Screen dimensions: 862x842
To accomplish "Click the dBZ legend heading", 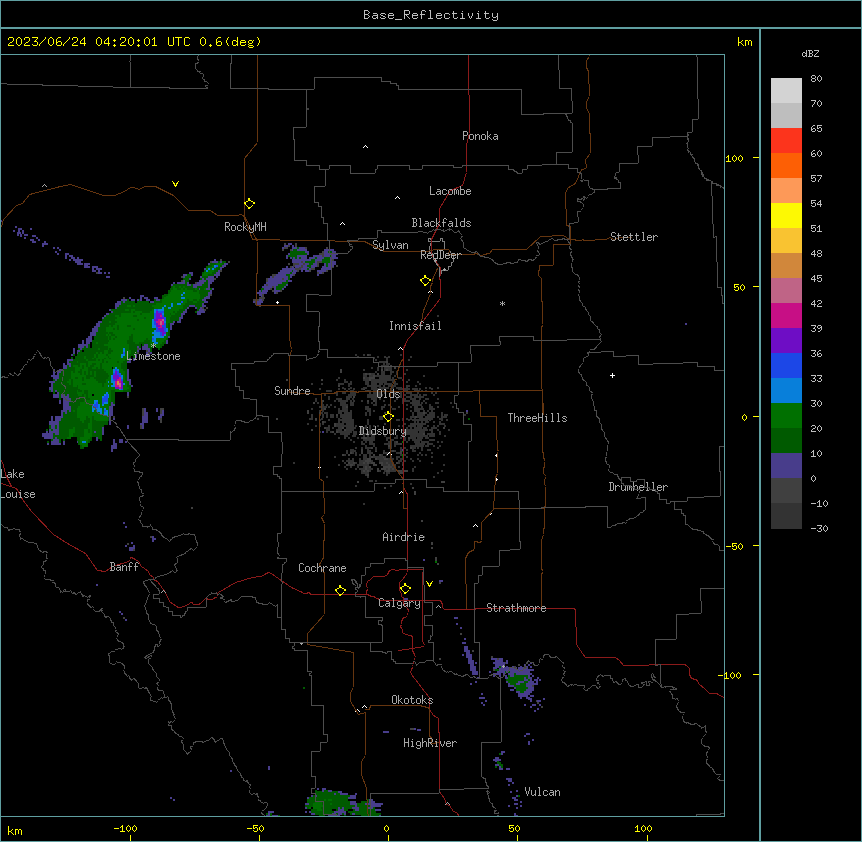I will tap(810, 54).
